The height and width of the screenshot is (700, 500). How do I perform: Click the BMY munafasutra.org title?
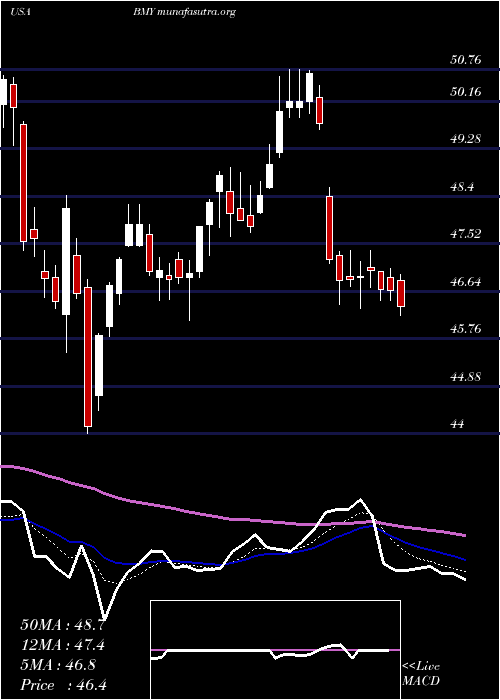click(x=184, y=12)
